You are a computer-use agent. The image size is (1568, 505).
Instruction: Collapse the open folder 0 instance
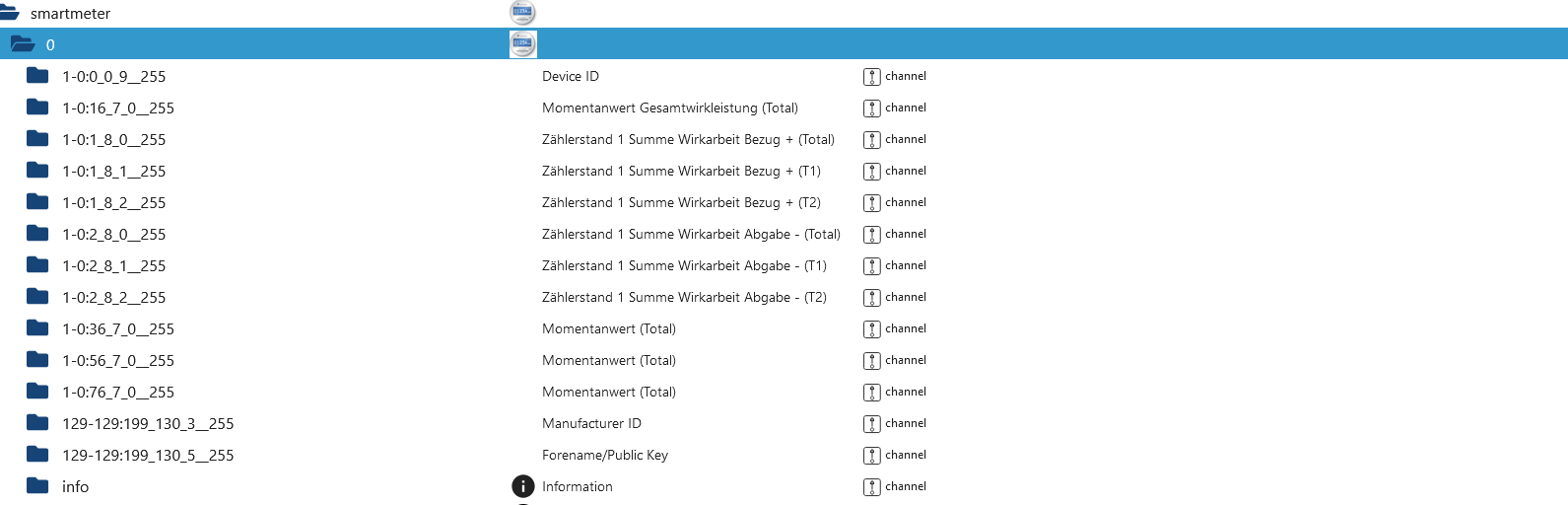click(x=23, y=44)
